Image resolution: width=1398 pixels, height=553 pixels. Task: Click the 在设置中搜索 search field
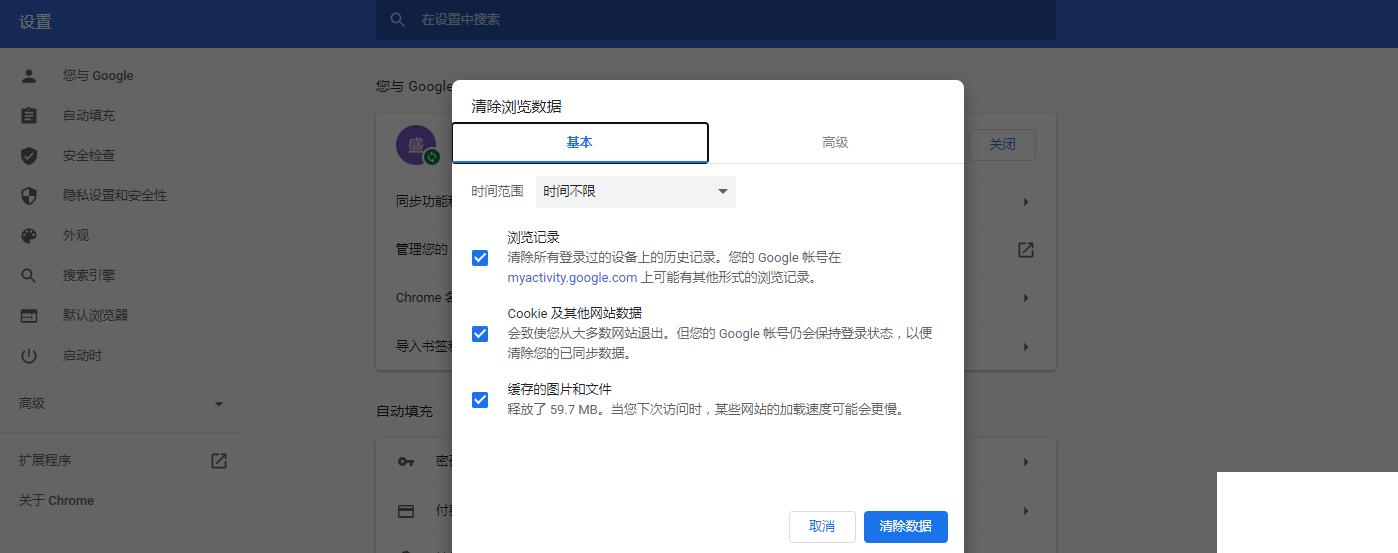716,20
